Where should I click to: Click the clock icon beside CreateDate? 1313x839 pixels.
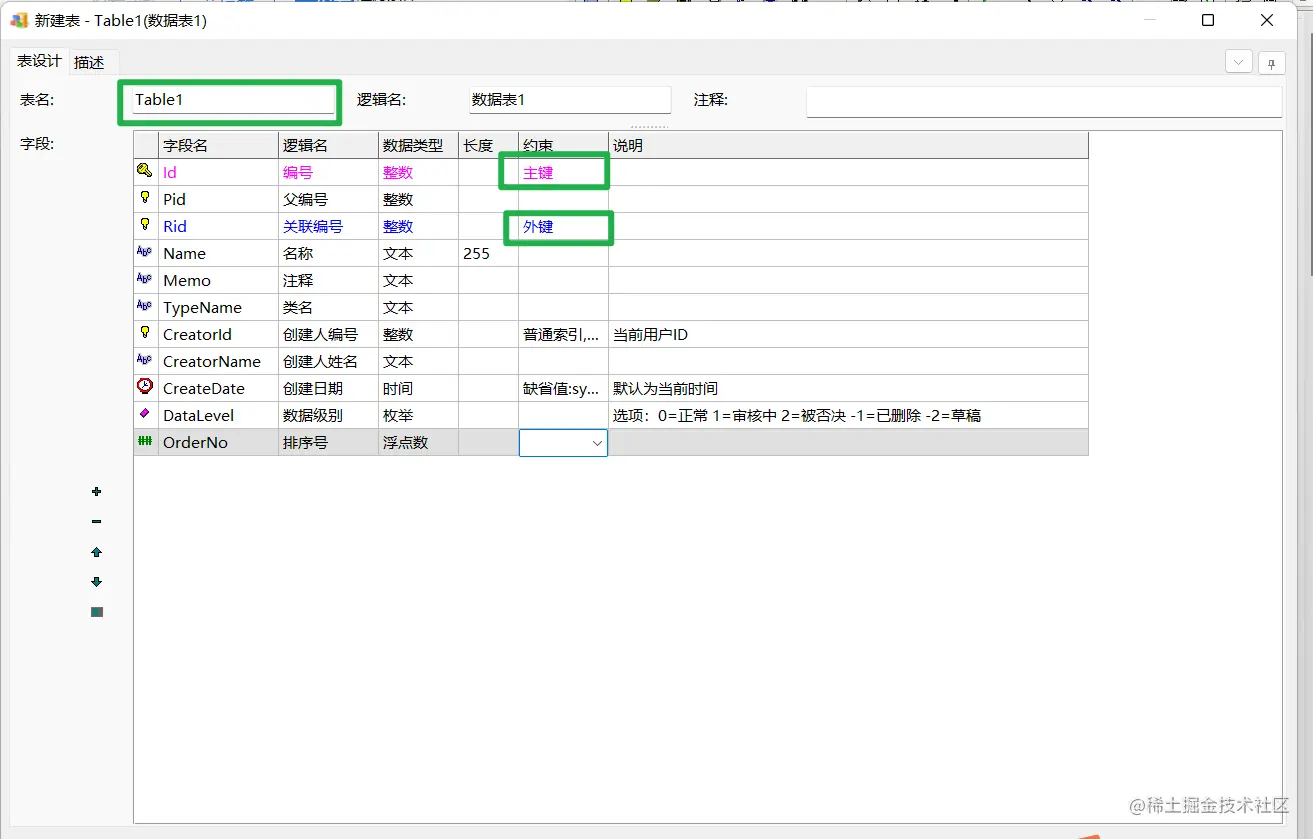tap(145, 387)
